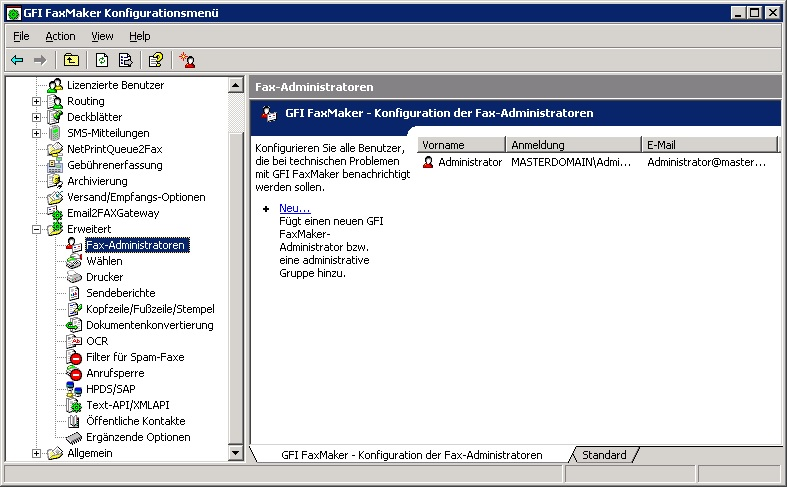Viewport: 787px width, 487px height.
Task: Click the Wählen dialing icon
Action: [x=74, y=261]
